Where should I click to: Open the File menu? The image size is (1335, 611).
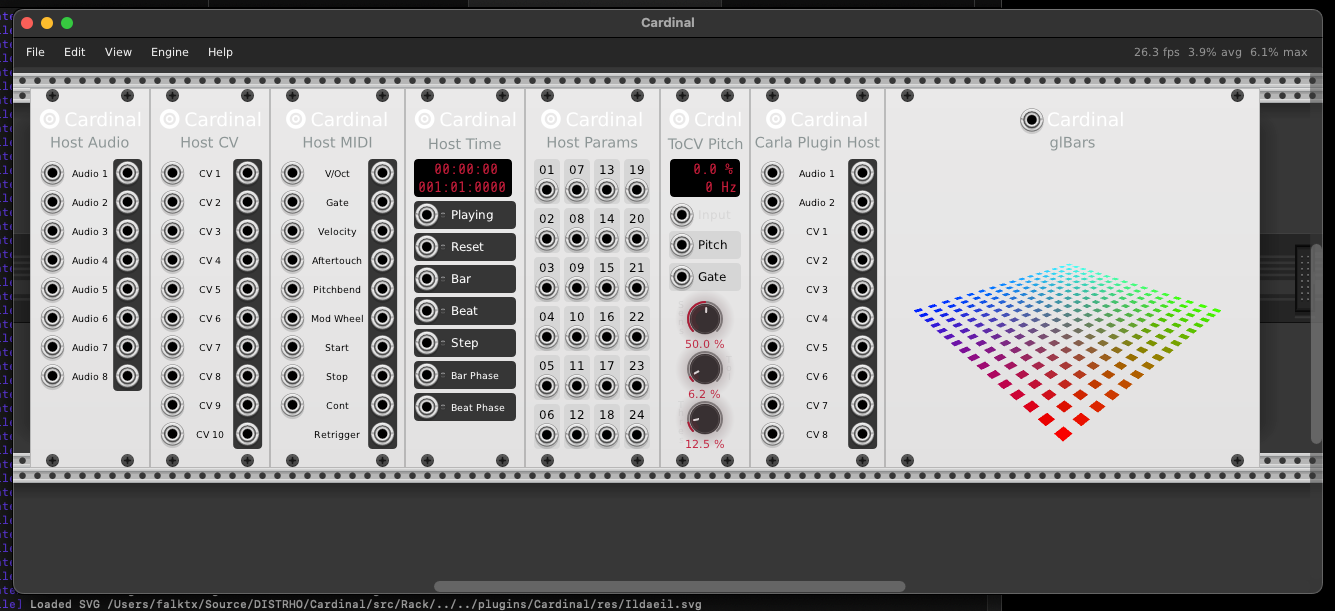click(35, 52)
